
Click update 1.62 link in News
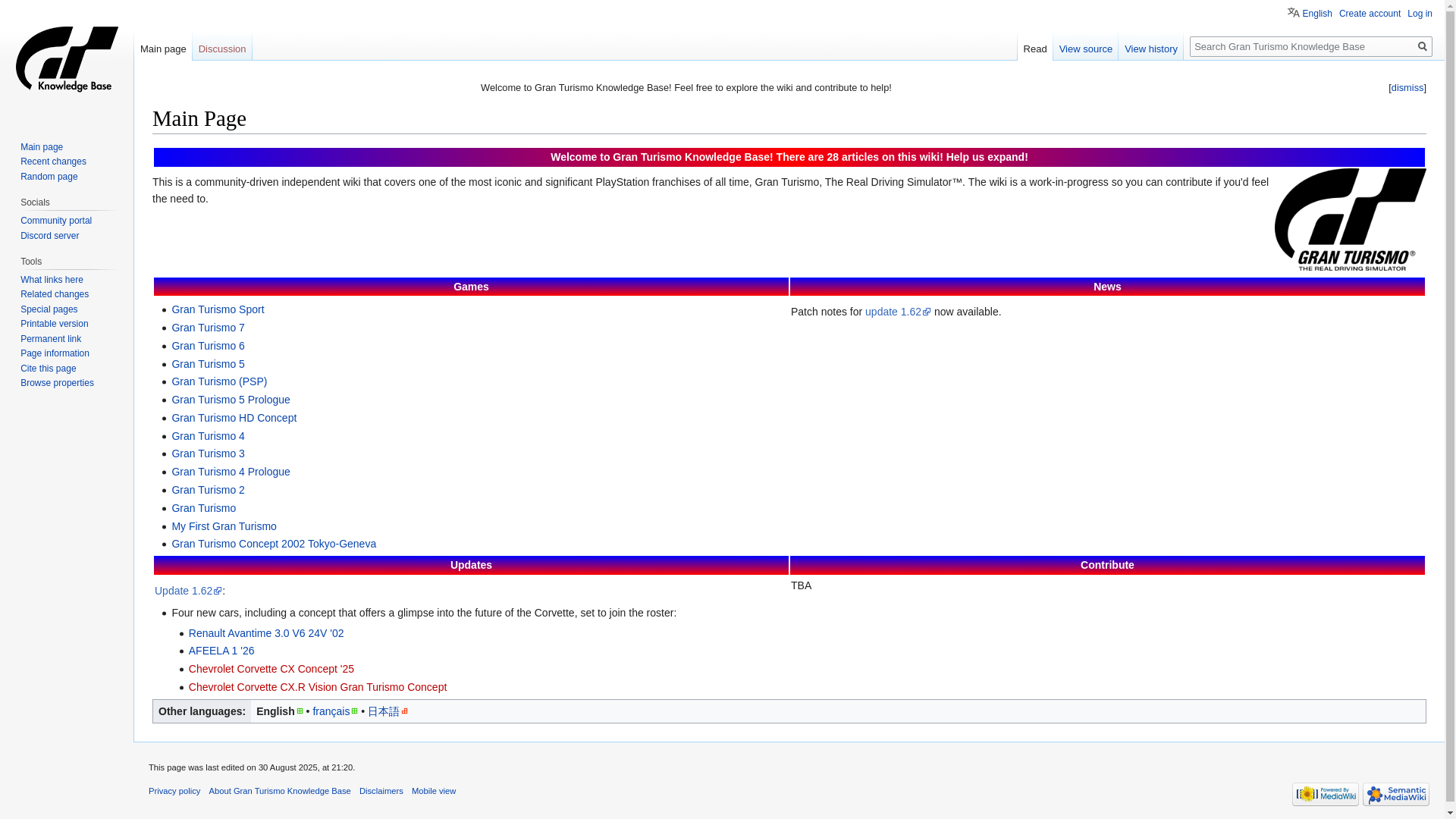click(898, 312)
